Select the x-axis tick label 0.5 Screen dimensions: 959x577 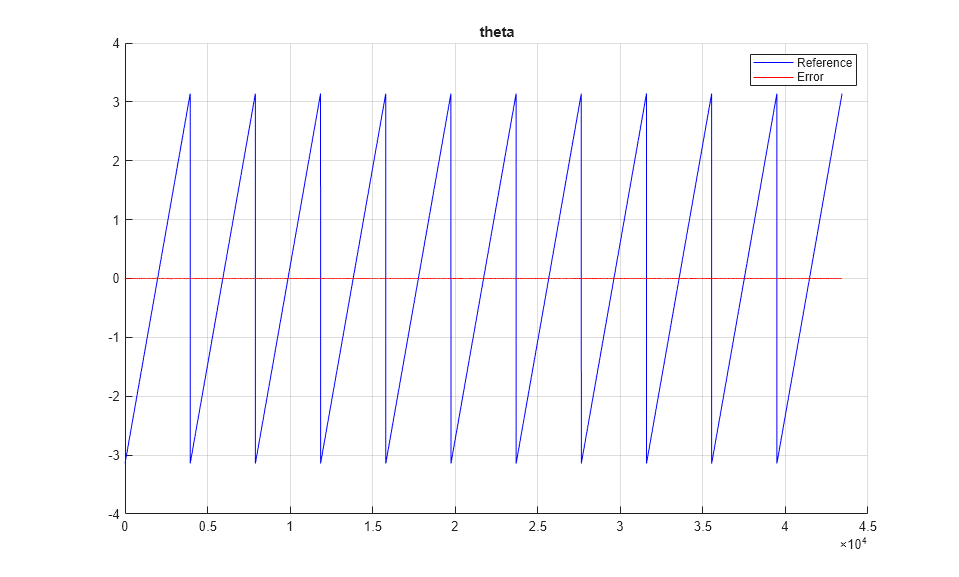pyautogui.click(x=207, y=527)
